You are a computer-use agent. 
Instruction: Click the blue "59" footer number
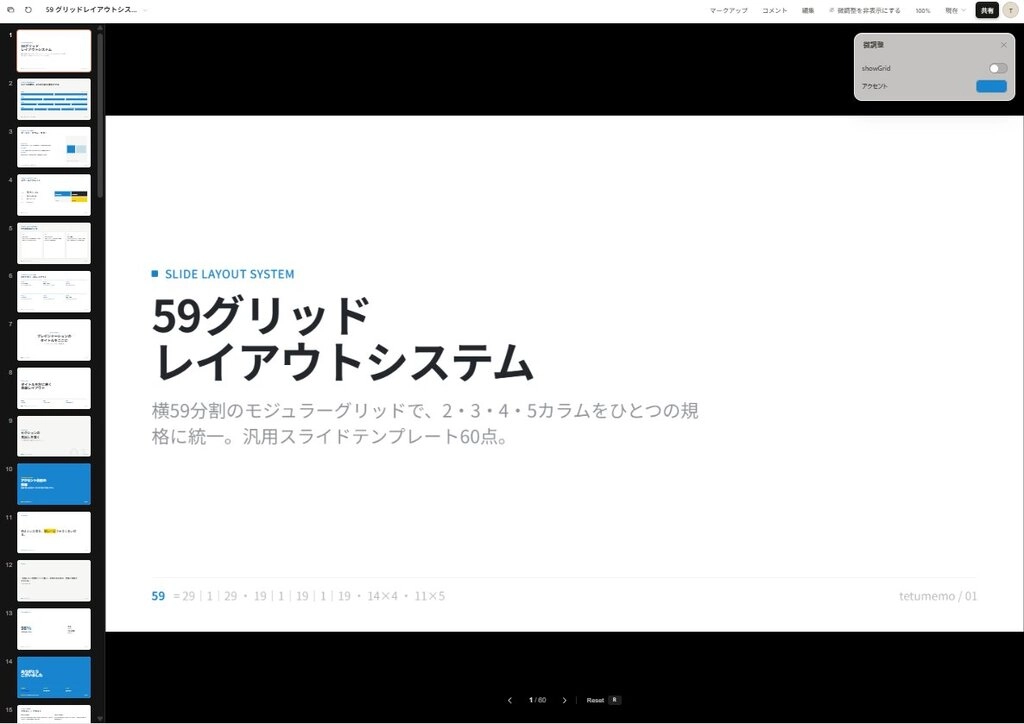click(x=158, y=596)
